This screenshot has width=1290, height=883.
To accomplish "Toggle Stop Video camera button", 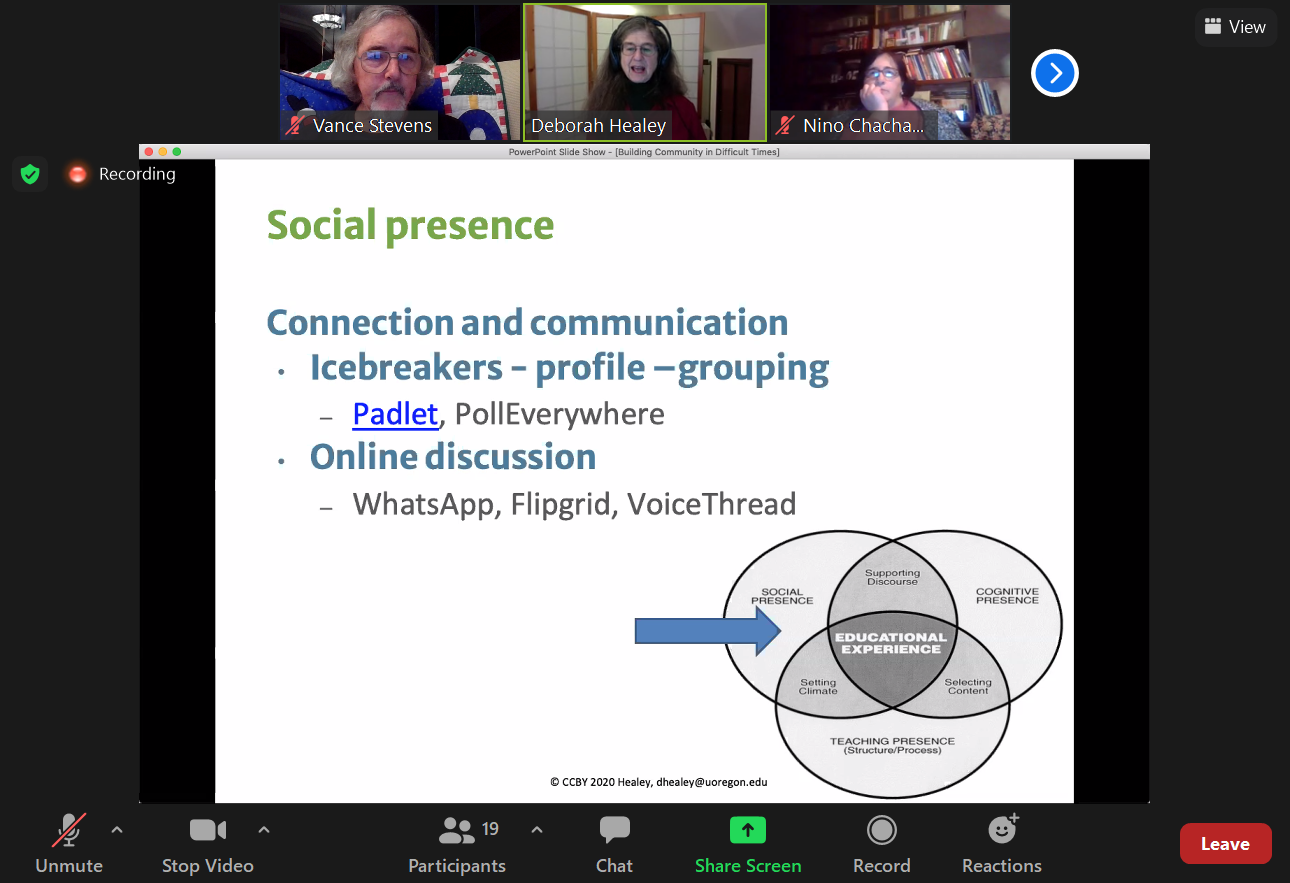I will pyautogui.click(x=208, y=843).
